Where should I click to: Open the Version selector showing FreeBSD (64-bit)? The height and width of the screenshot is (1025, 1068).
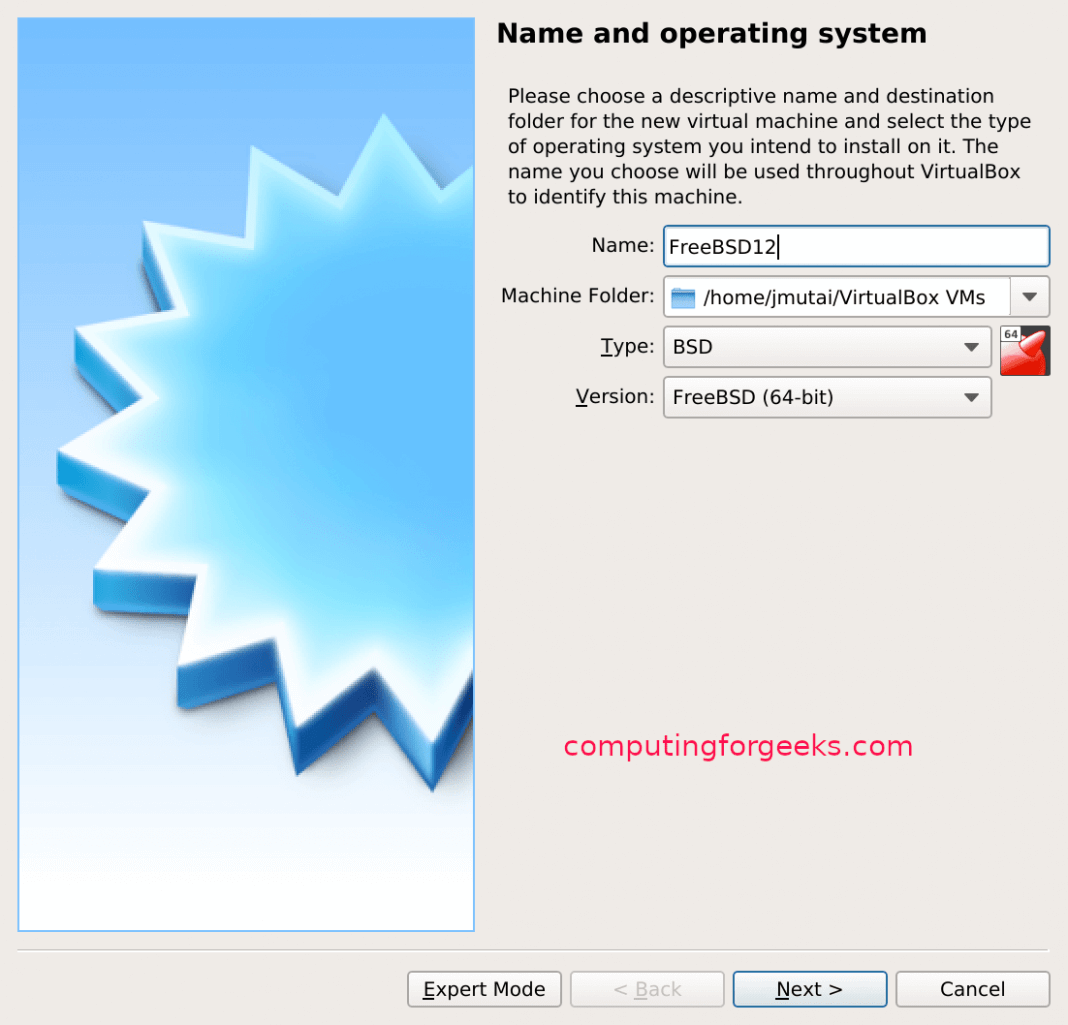point(820,397)
